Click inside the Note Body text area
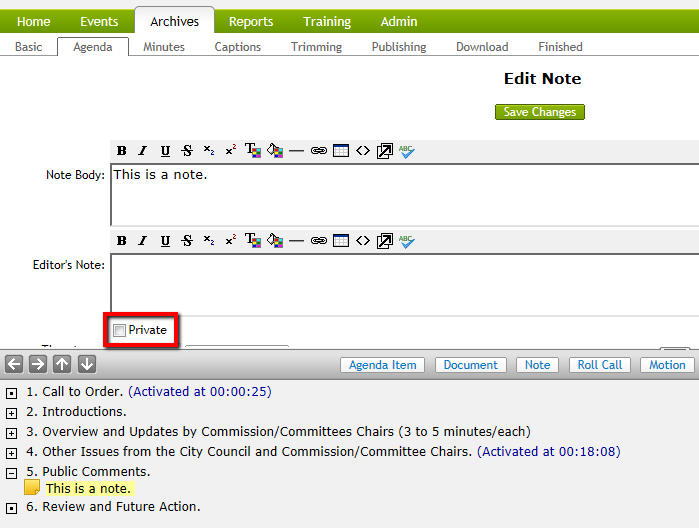Image resolution: width=699 pixels, height=528 pixels. click(x=405, y=195)
